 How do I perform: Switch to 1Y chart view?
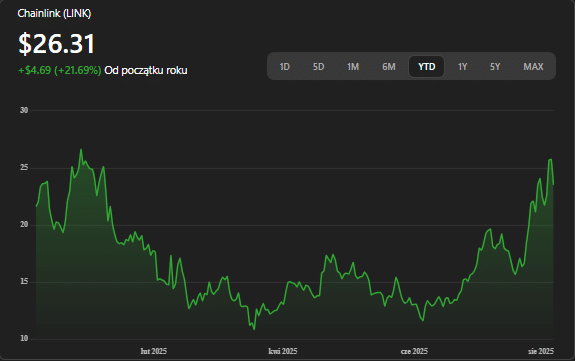(x=462, y=66)
